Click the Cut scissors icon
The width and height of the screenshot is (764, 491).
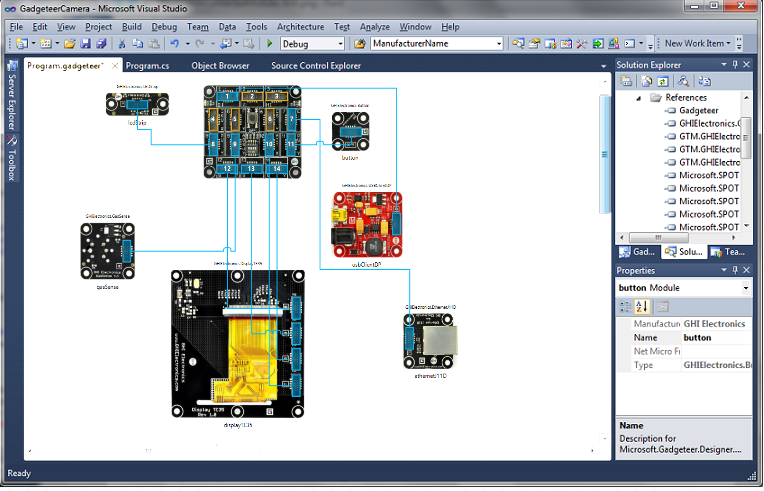122,44
